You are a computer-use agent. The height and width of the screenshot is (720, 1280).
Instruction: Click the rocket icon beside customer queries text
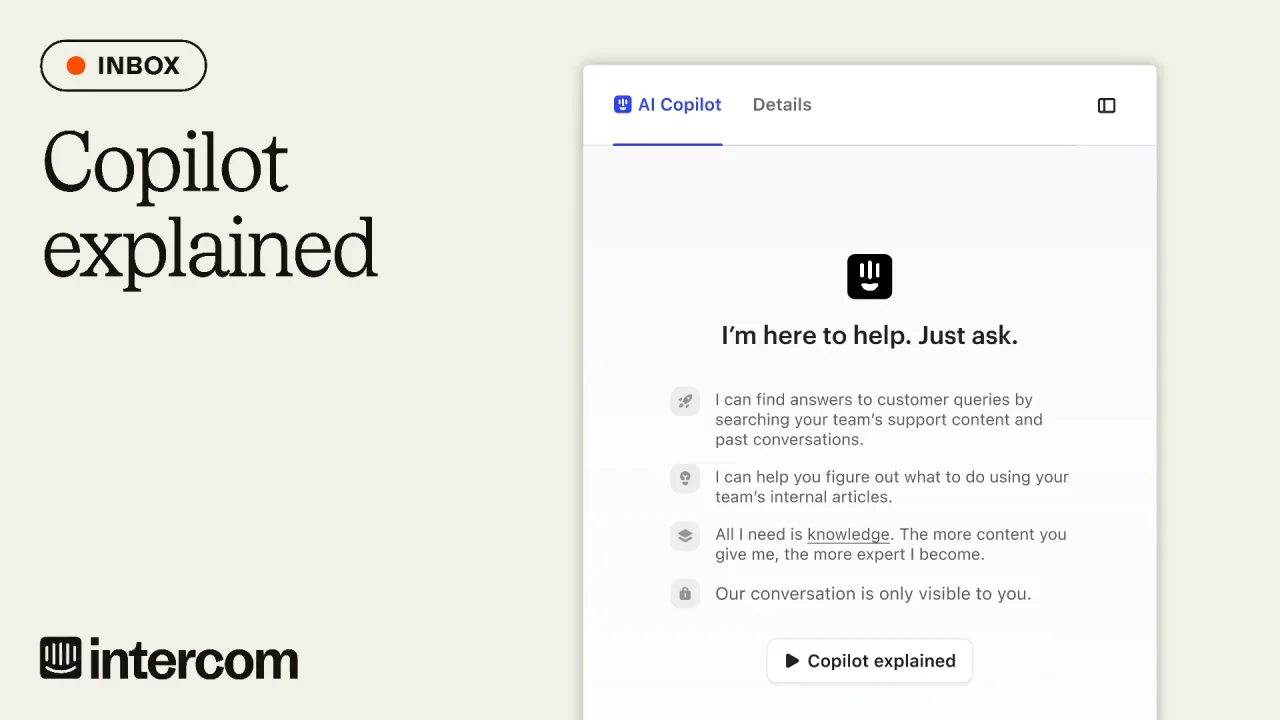click(x=685, y=401)
